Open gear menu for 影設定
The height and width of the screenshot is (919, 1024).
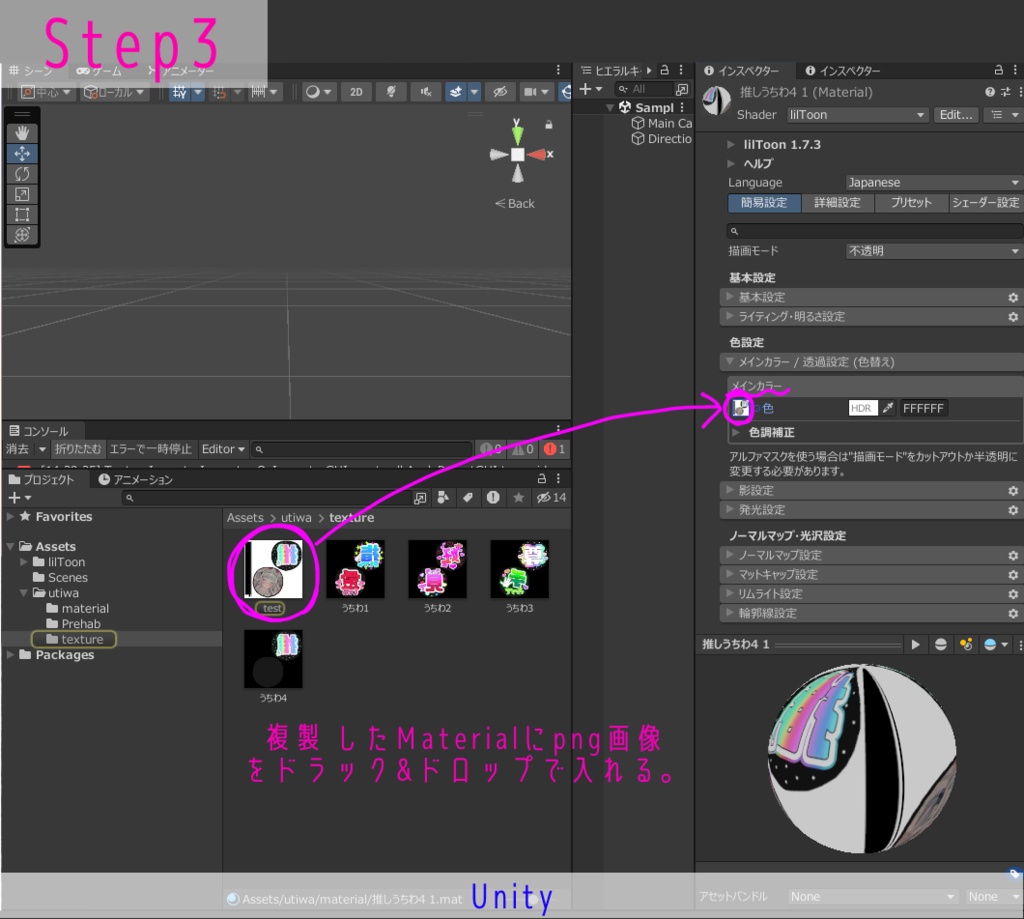[x=1013, y=491]
